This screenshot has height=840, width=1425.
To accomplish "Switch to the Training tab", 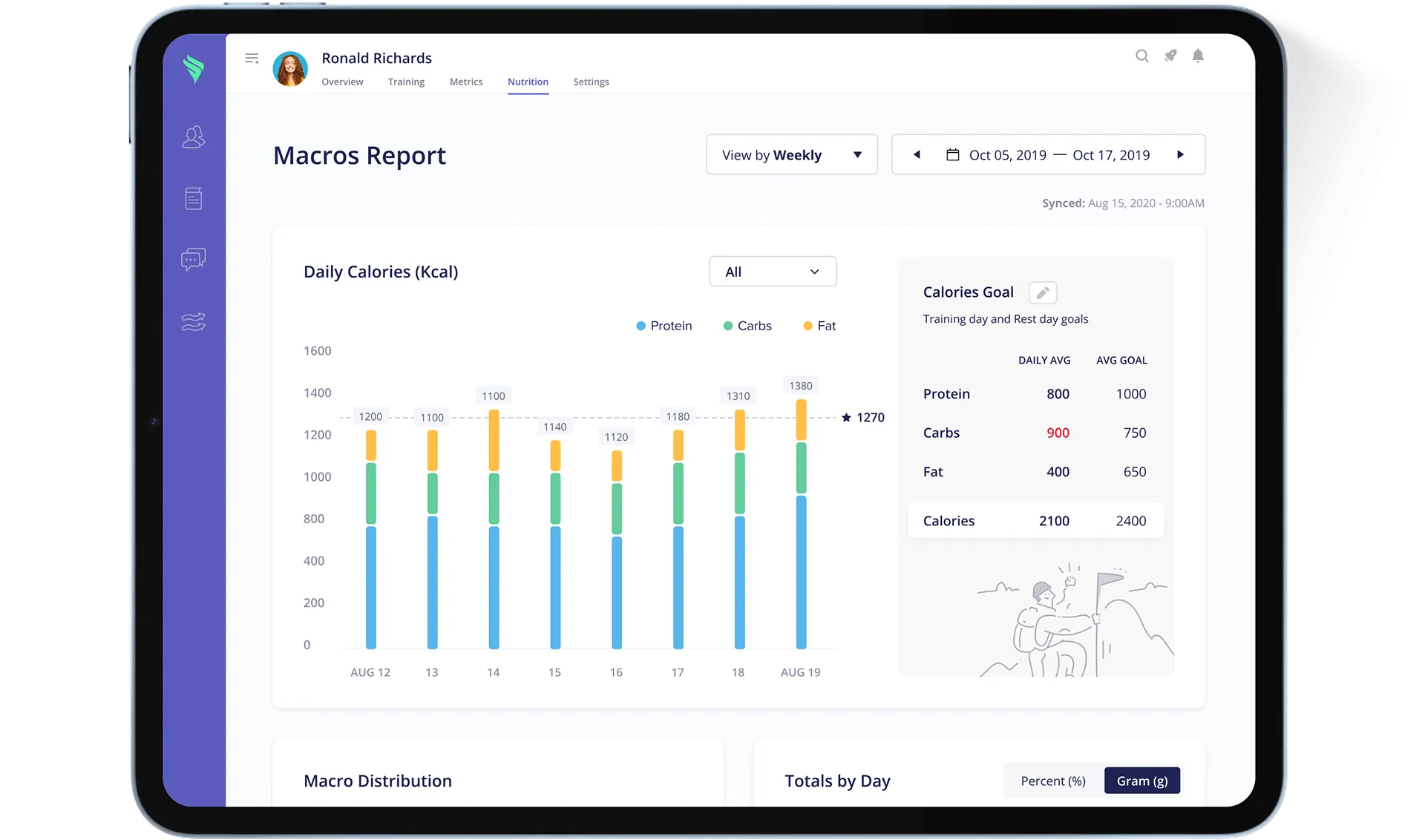I will point(406,82).
